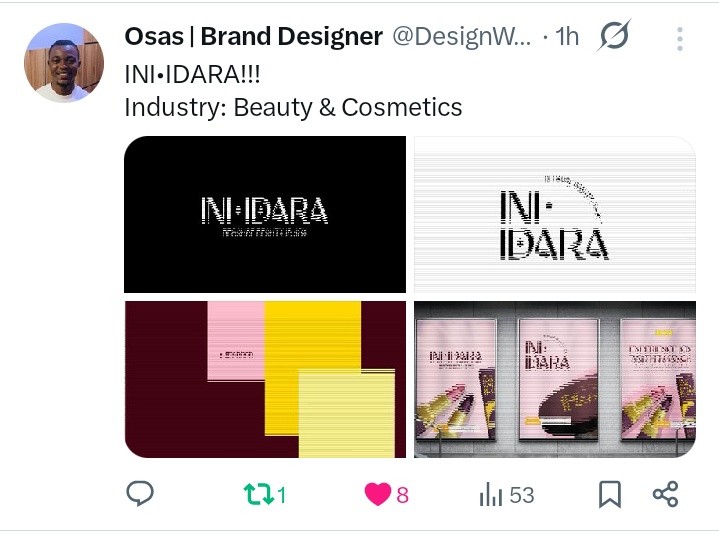Image resolution: width=719 pixels, height=539 pixels.
Task: Open the maroon color palette image
Action: [265, 379]
